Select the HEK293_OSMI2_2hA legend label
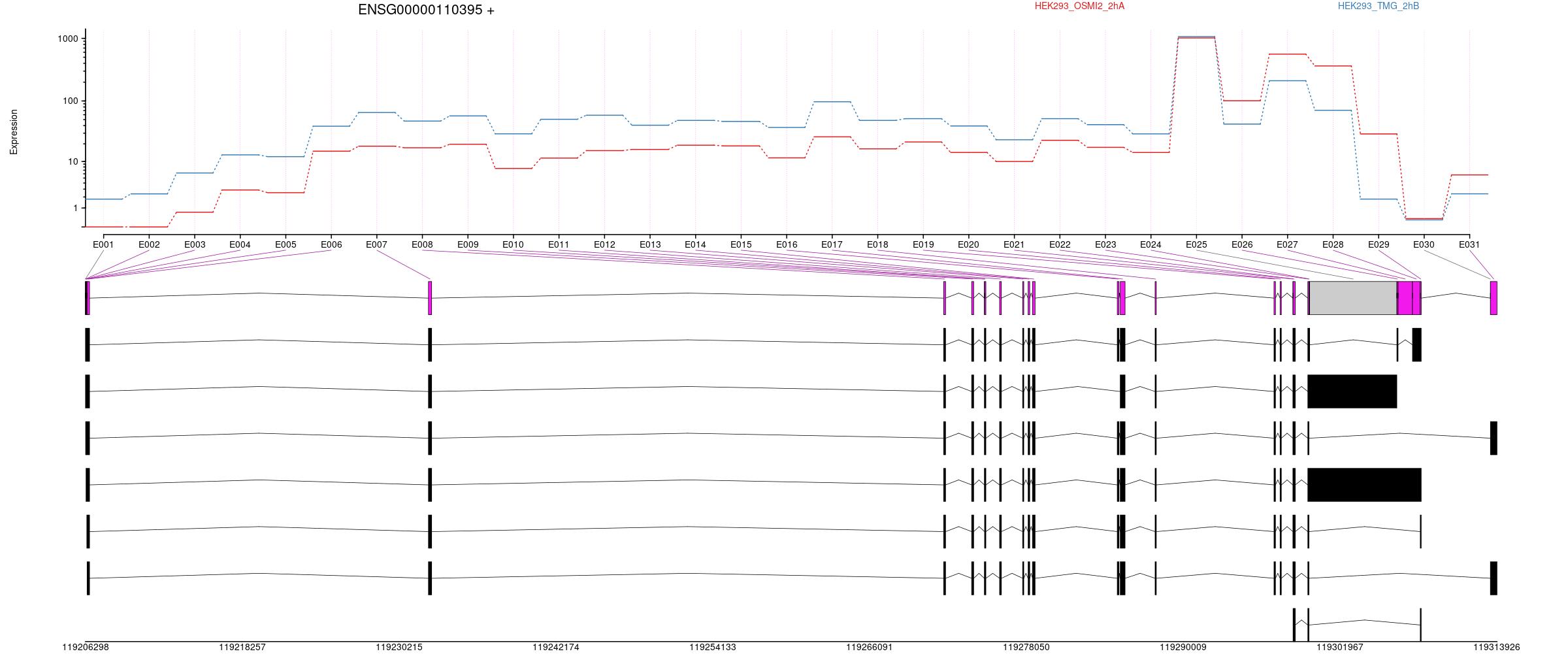Viewport: 1568px width, 660px height. tap(1079, 7)
